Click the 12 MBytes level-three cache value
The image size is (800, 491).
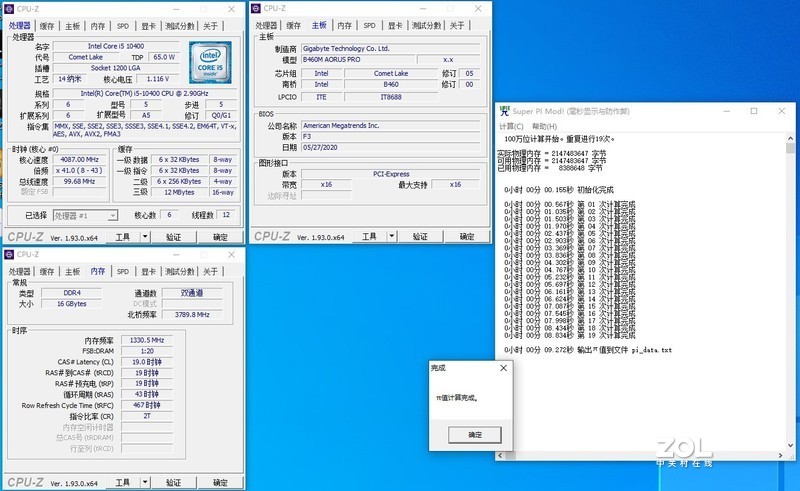(x=179, y=192)
